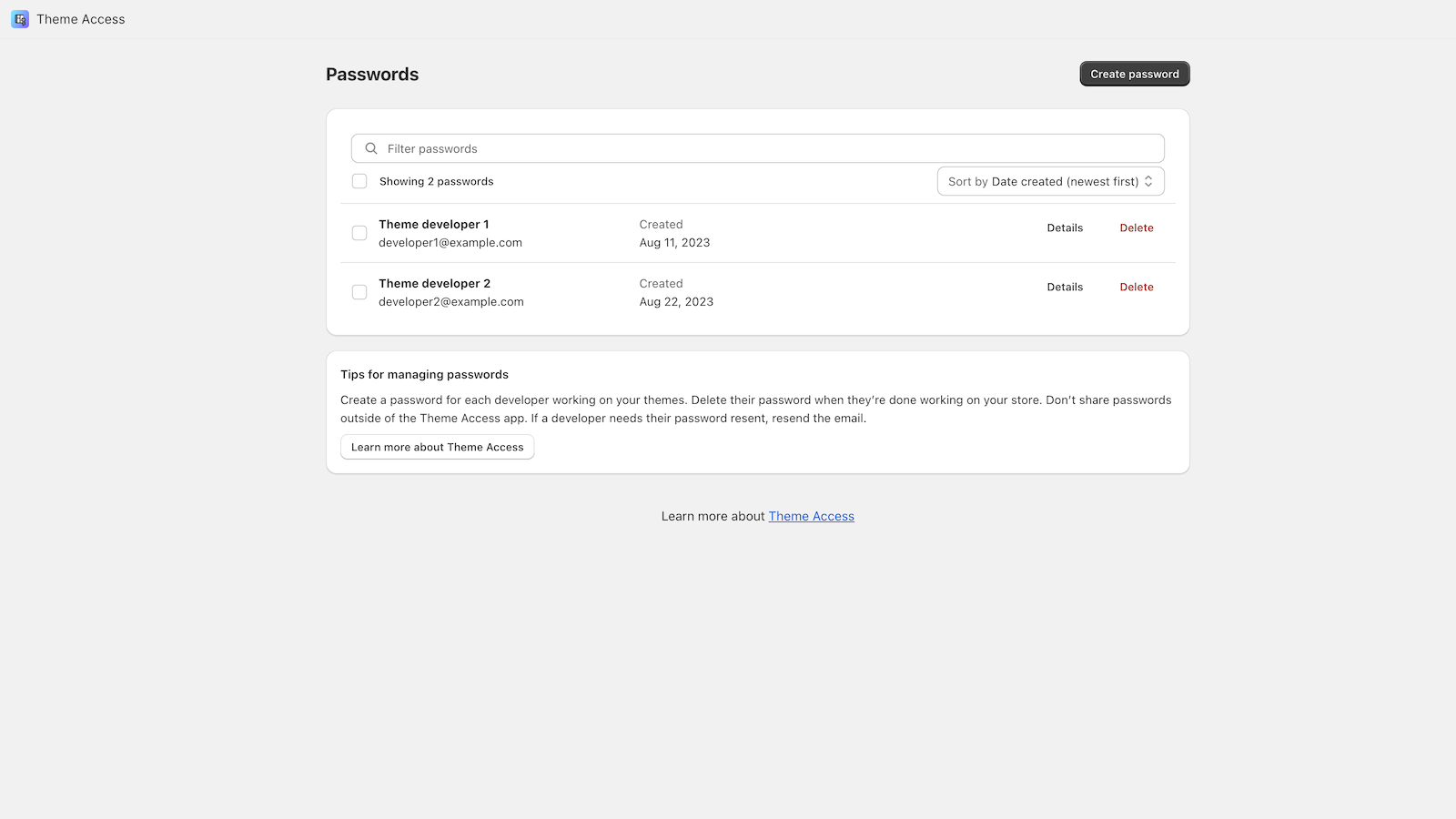Image resolution: width=1456 pixels, height=819 pixels.
Task: Click the Theme Access app icon
Action: (x=19, y=19)
